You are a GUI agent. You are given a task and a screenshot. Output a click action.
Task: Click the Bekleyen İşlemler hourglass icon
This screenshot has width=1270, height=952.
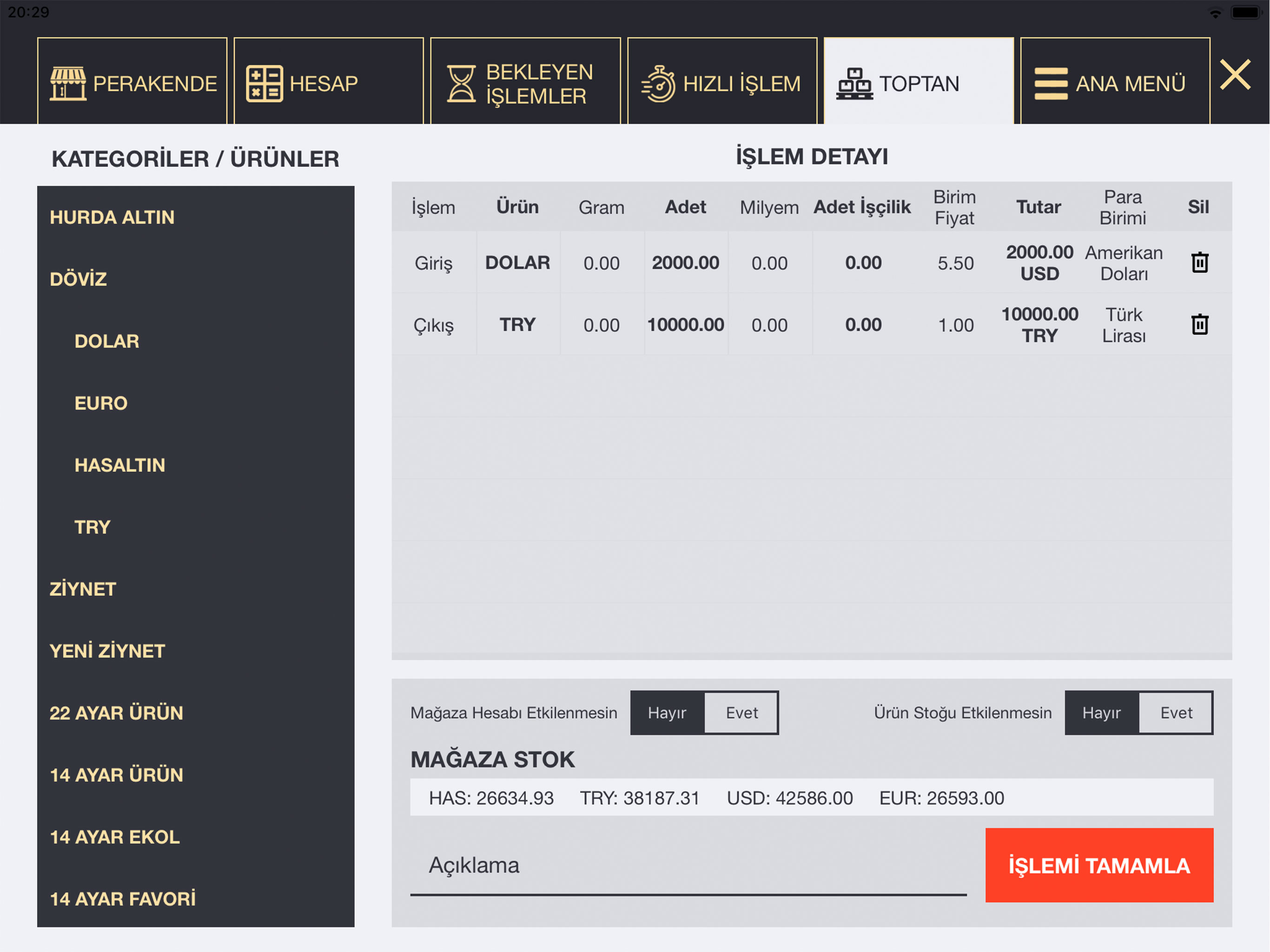coord(461,84)
